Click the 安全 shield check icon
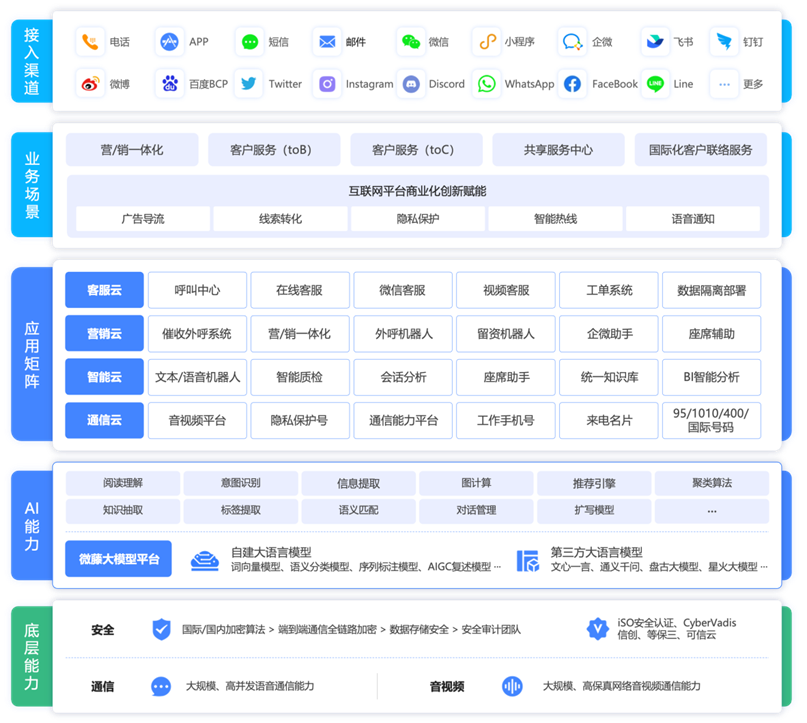 [162, 629]
